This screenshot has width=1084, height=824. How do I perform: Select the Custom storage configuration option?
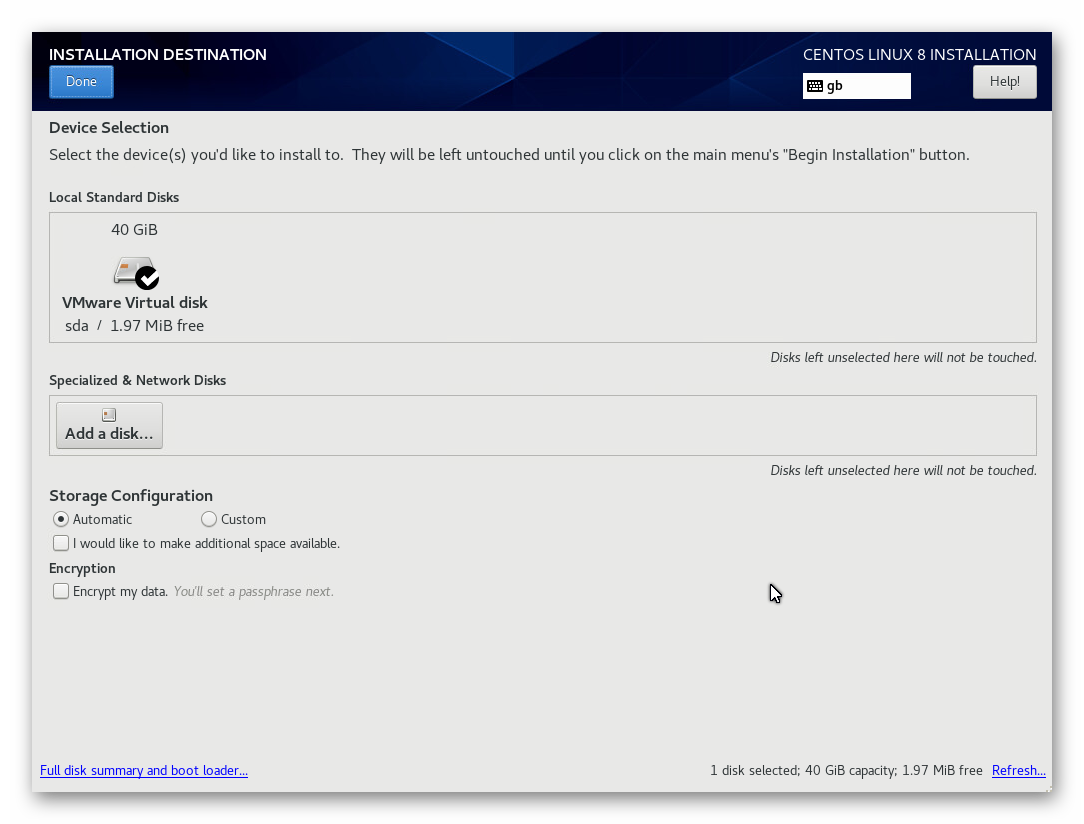click(208, 519)
